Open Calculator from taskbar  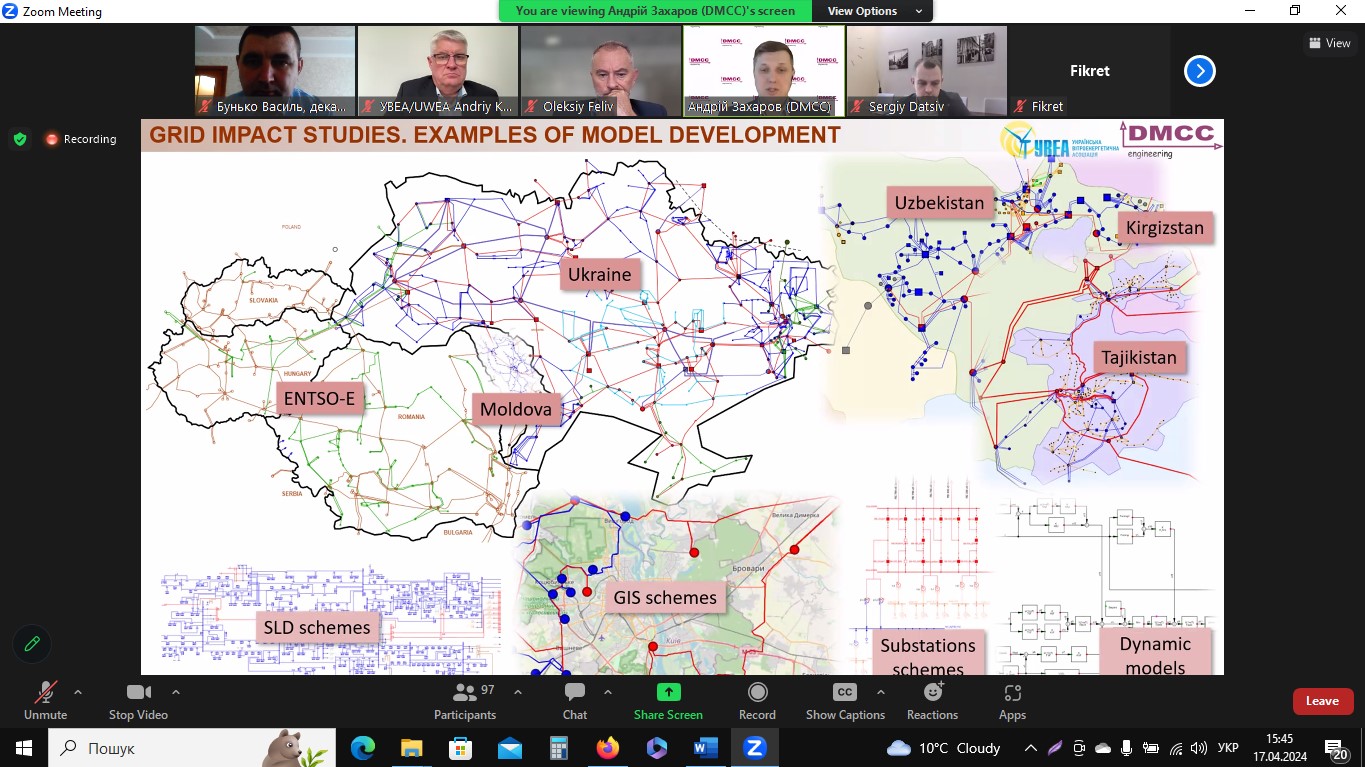tap(558, 747)
